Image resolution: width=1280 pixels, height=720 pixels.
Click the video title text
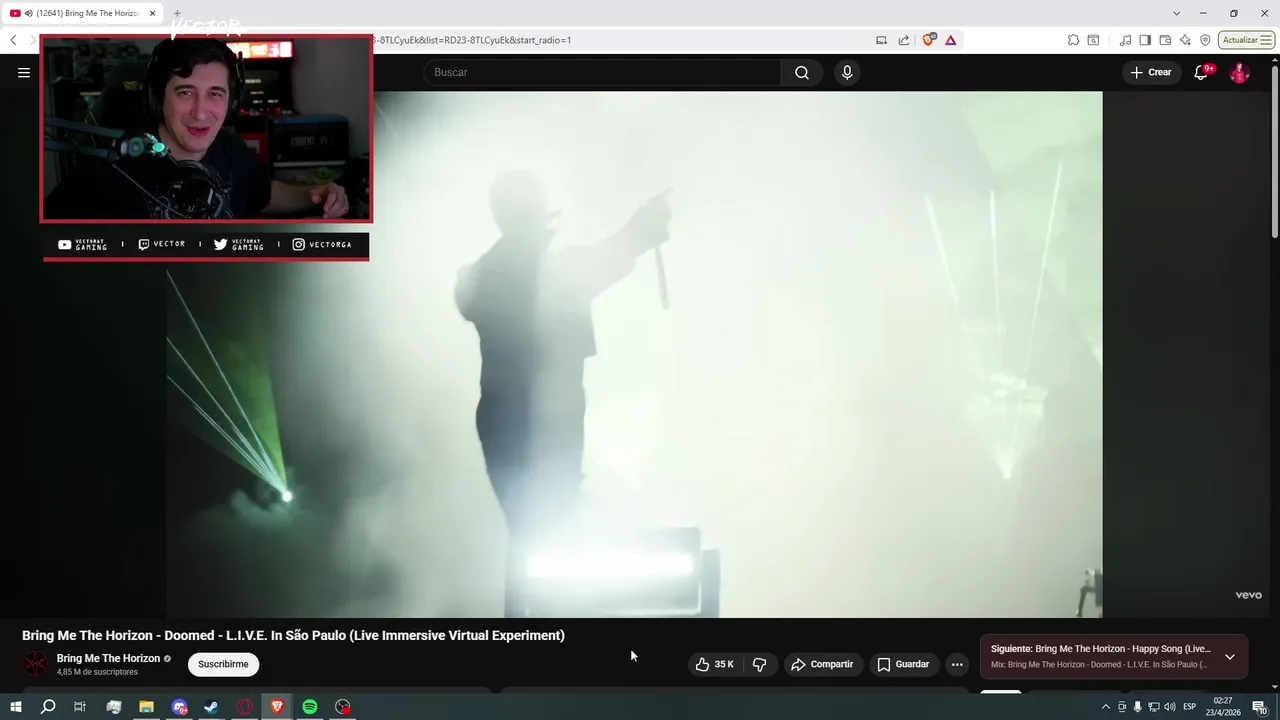tap(293, 635)
